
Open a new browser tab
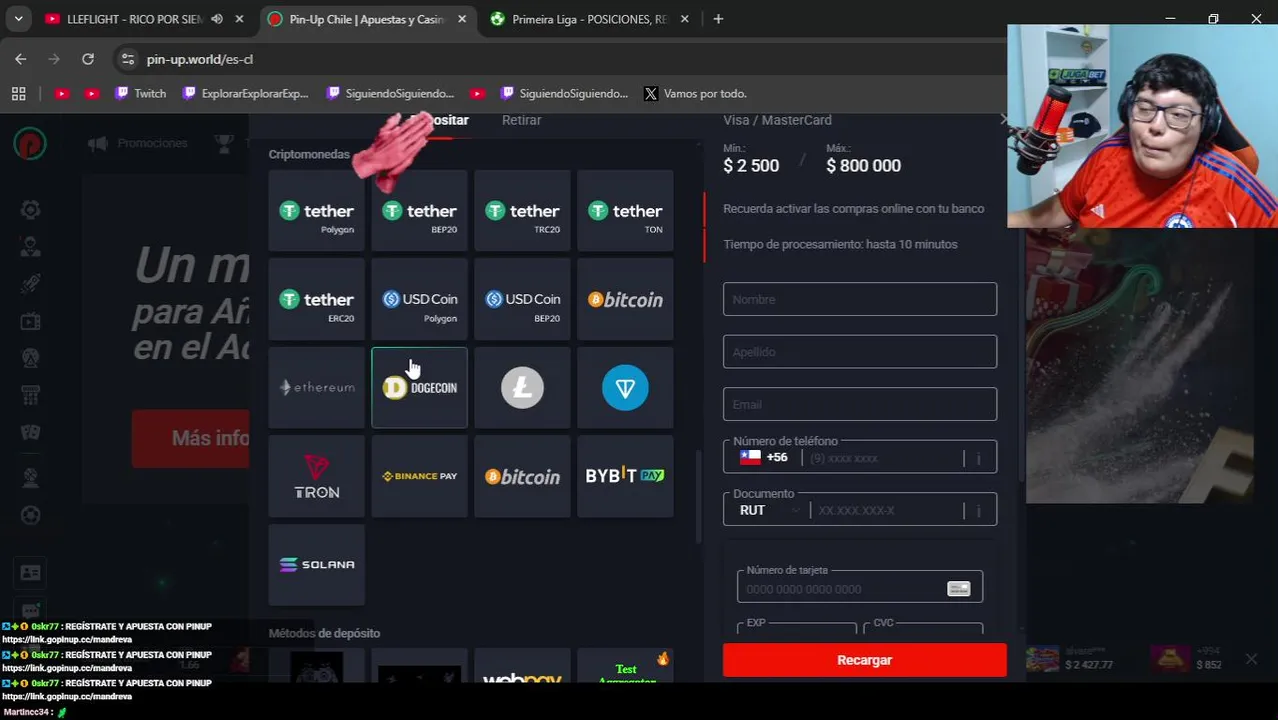coord(718,19)
